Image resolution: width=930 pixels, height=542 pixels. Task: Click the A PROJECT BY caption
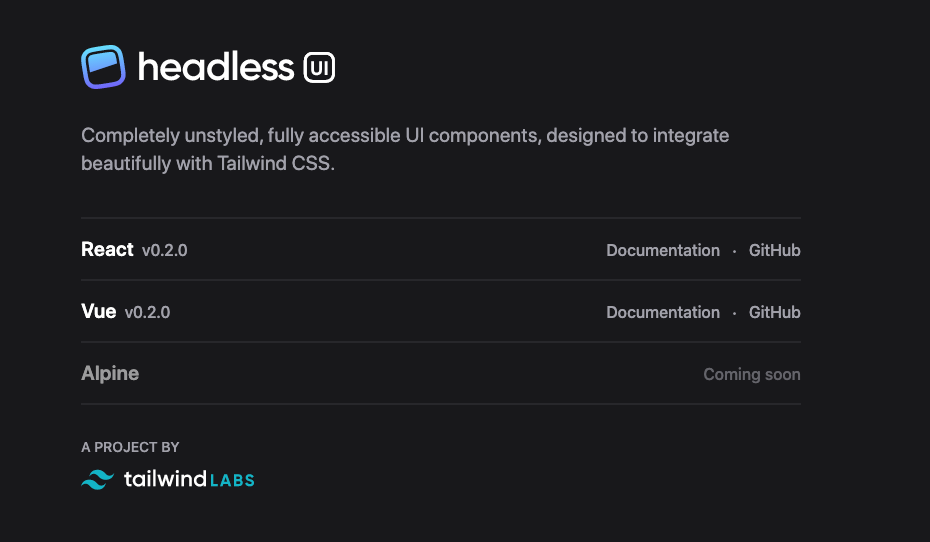point(130,447)
